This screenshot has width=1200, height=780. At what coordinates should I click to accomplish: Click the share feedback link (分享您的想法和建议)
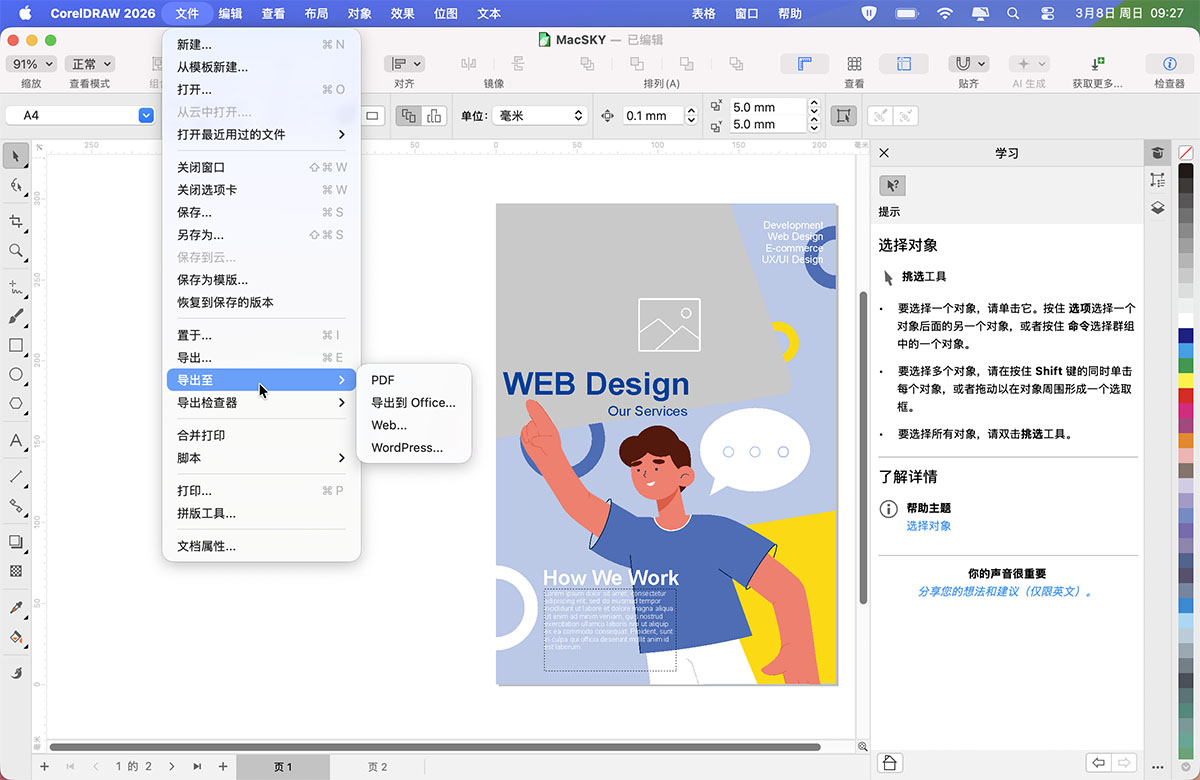[x=1006, y=591]
